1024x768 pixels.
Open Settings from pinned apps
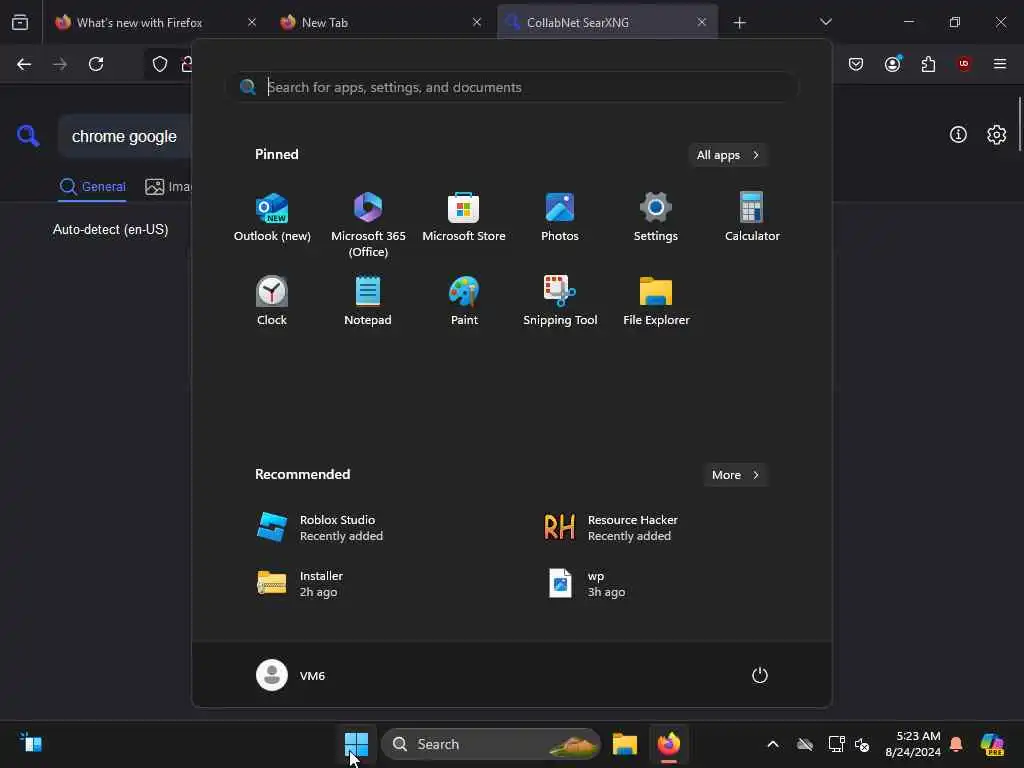pos(656,217)
